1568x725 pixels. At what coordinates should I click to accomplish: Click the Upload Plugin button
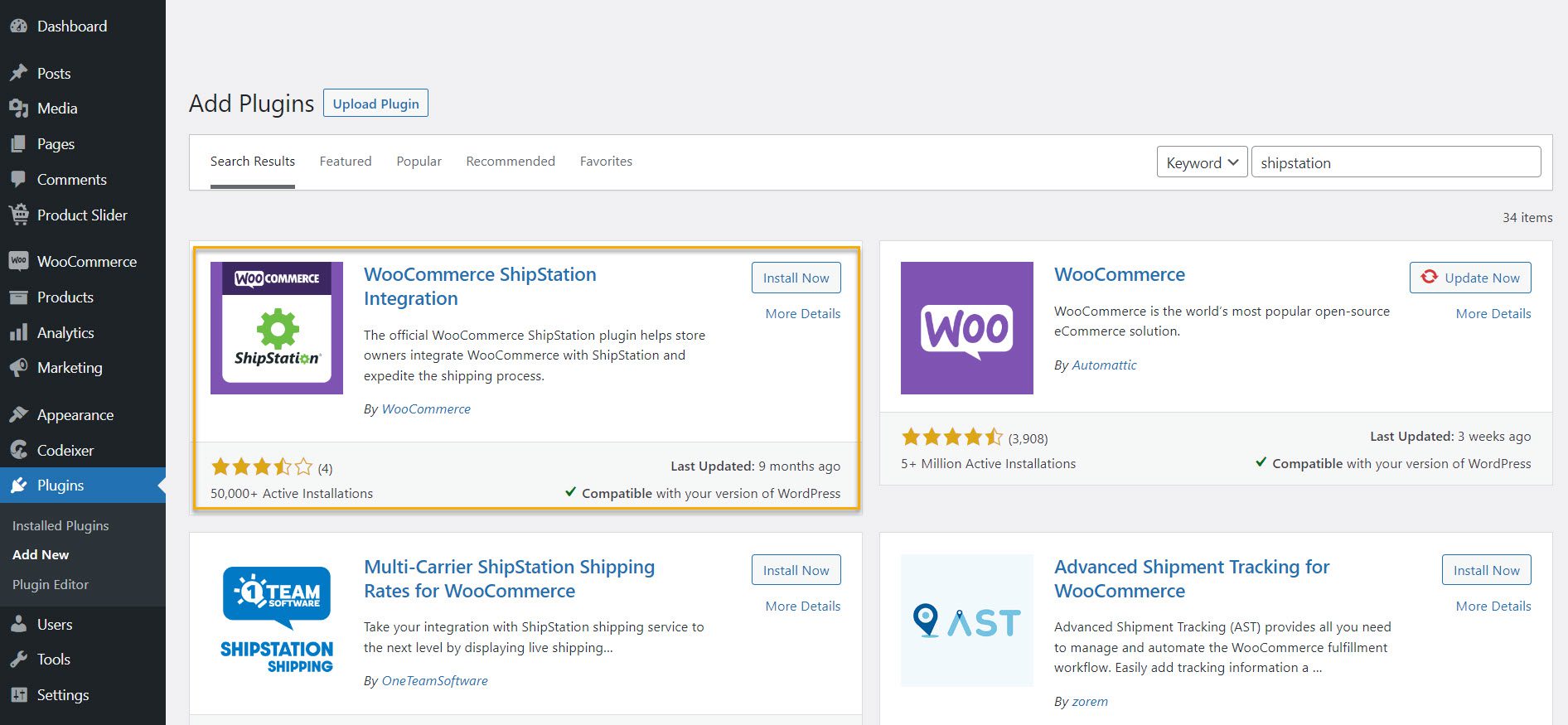pyautogui.click(x=375, y=104)
